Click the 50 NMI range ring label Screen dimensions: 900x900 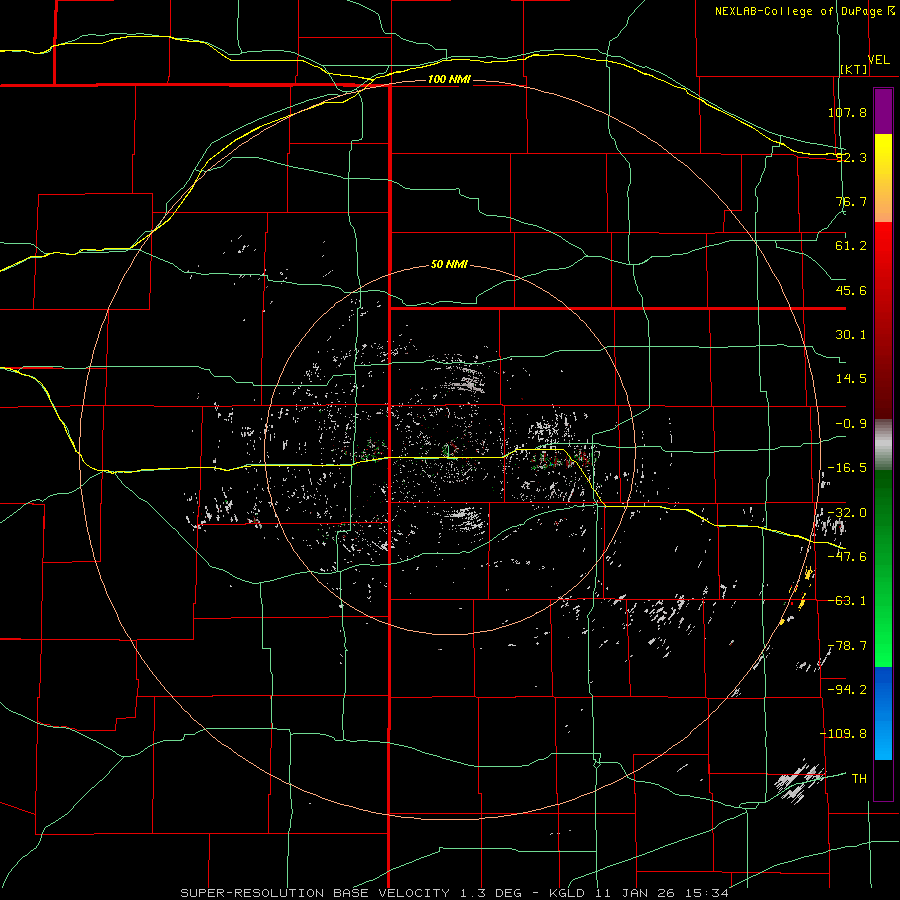(449, 264)
